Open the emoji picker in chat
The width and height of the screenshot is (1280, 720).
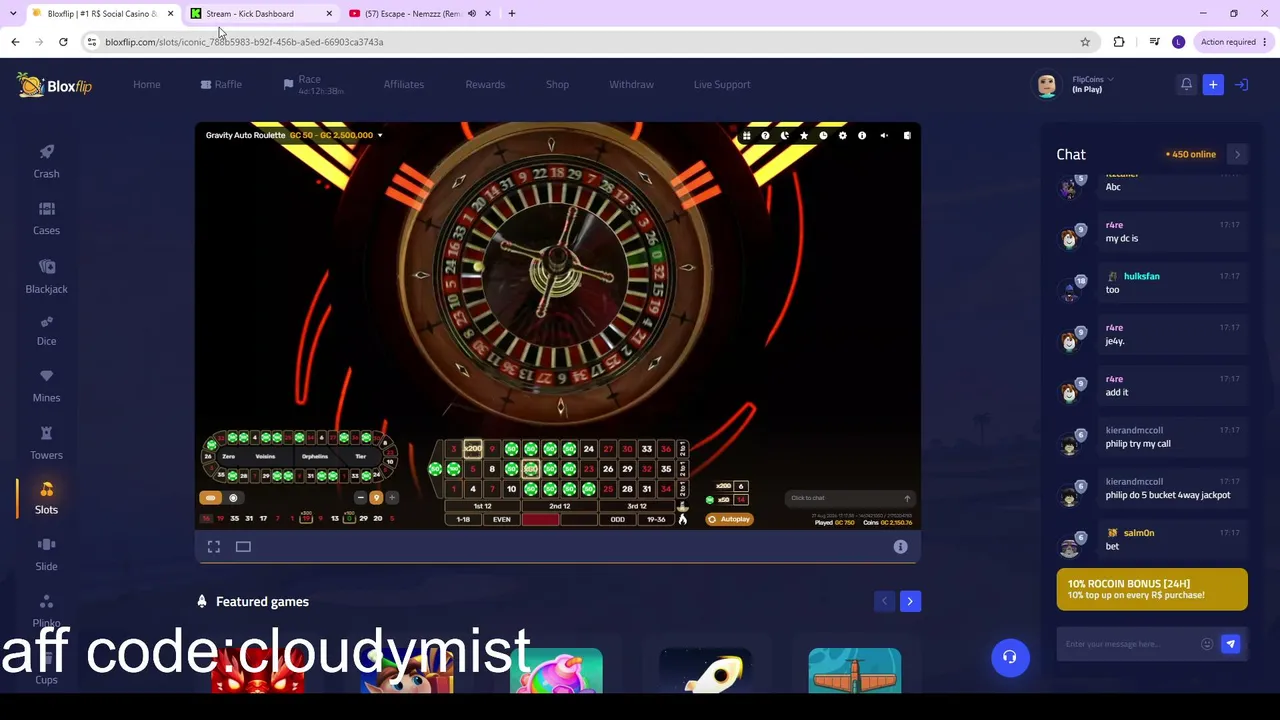point(1207,644)
